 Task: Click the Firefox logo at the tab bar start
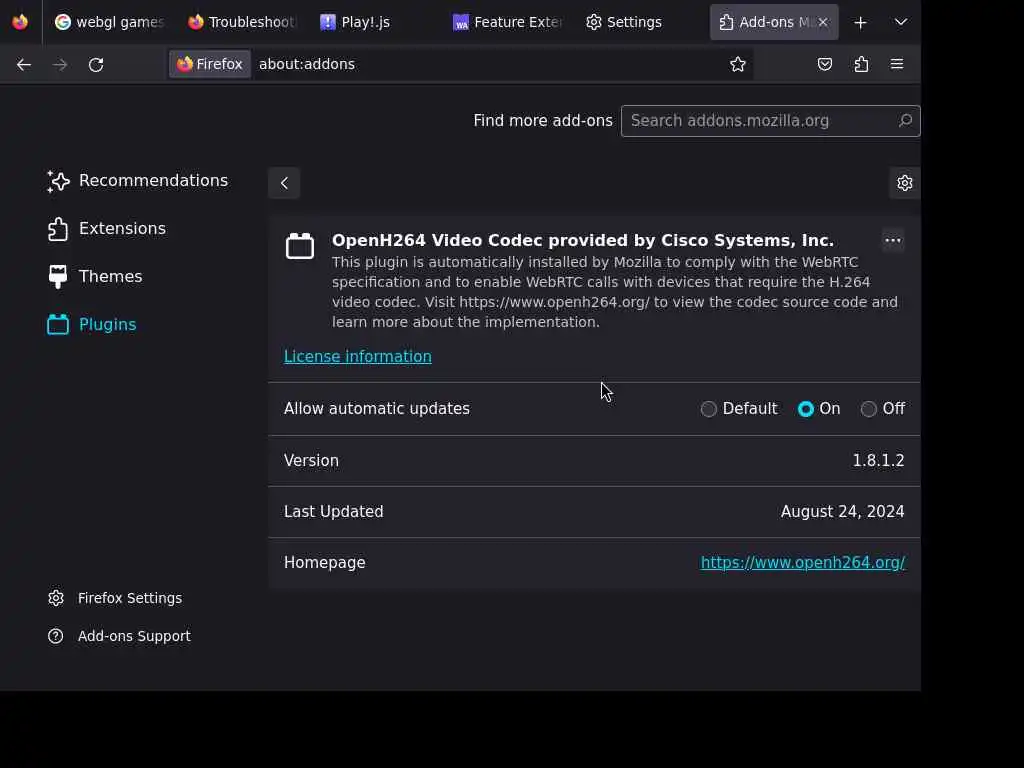(x=20, y=22)
